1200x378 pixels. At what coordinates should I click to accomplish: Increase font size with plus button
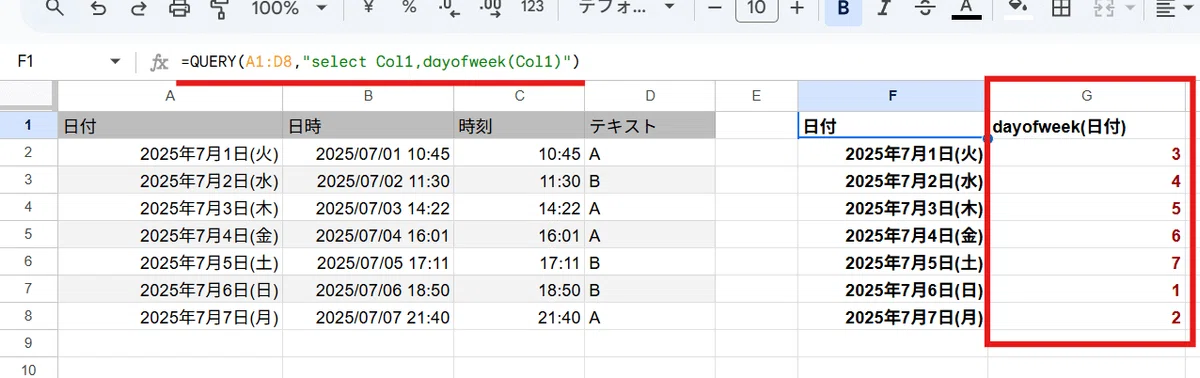(797, 8)
